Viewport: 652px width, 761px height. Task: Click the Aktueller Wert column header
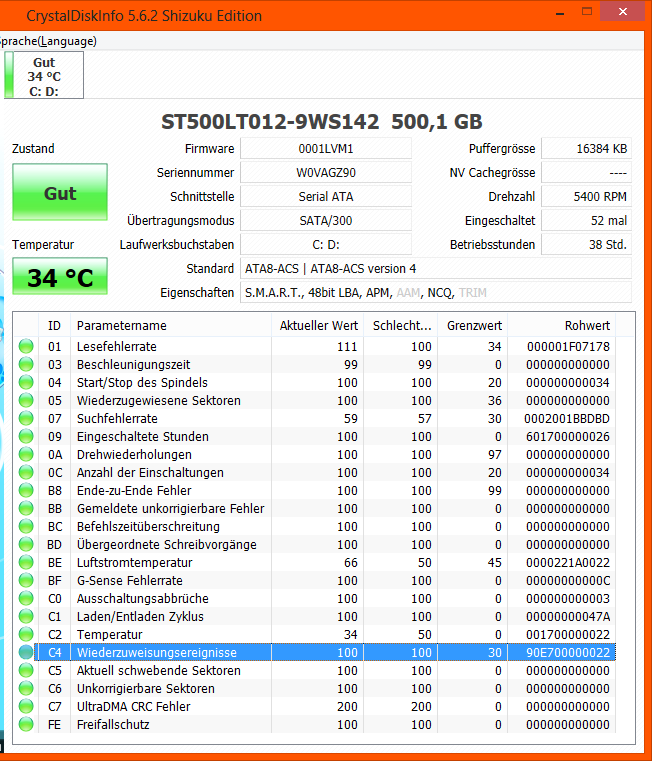(x=318, y=325)
